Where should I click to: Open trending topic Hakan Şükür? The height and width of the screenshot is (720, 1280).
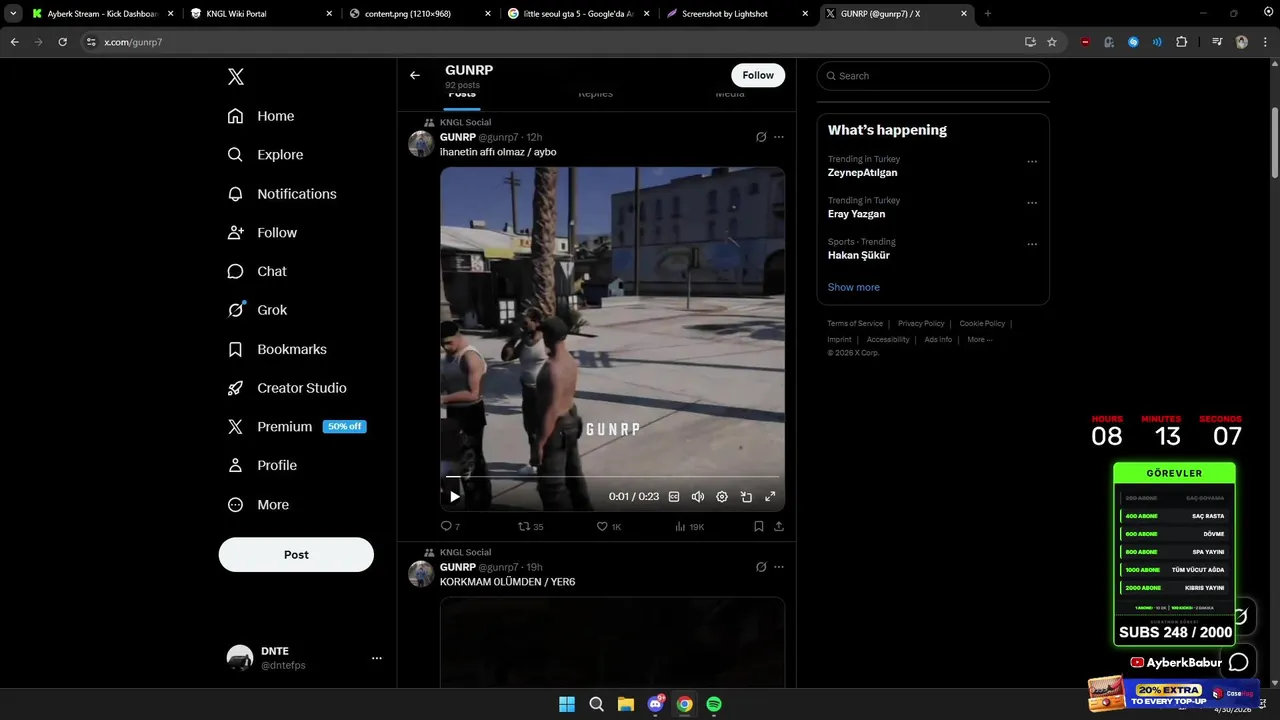pyautogui.click(x=858, y=255)
